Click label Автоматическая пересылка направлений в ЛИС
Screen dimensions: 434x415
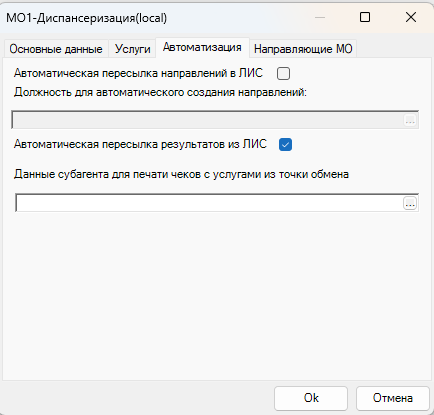(138, 73)
